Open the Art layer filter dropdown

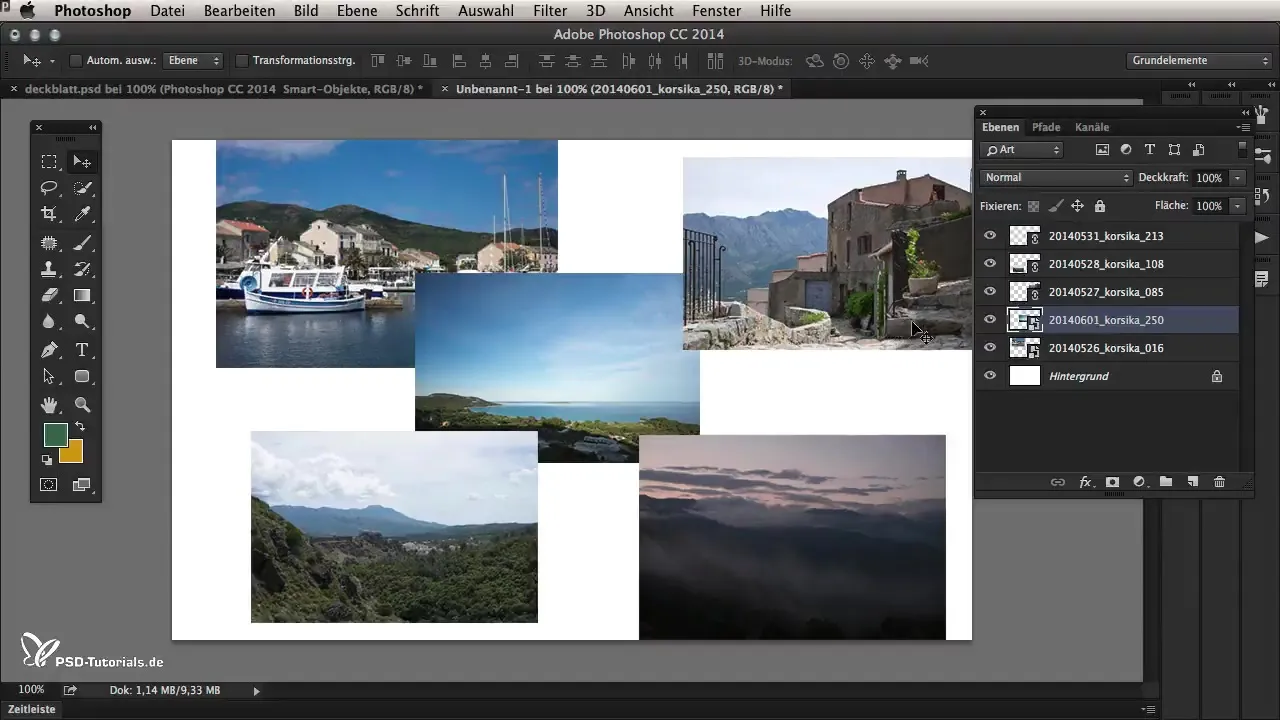click(1021, 150)
